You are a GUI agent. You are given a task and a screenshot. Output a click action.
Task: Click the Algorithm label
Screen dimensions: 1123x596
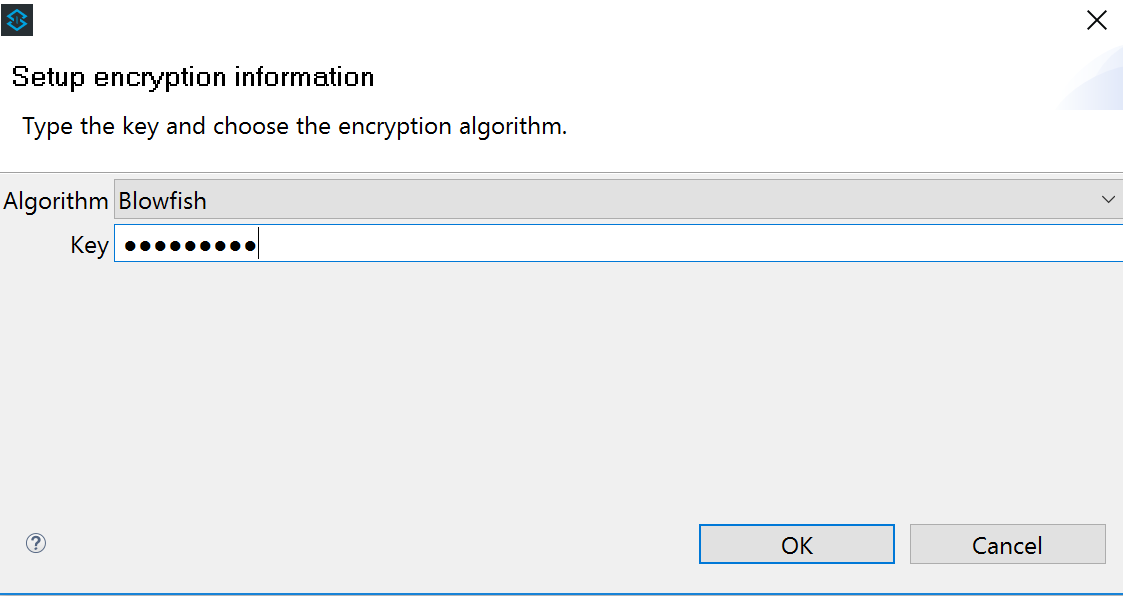tap(56, 201)
